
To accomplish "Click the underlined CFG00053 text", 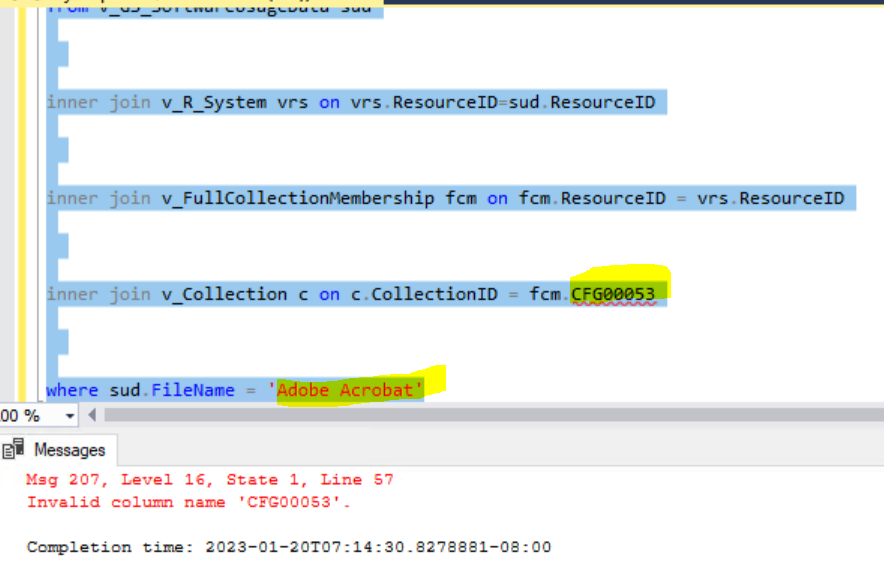I will (613, 294).
